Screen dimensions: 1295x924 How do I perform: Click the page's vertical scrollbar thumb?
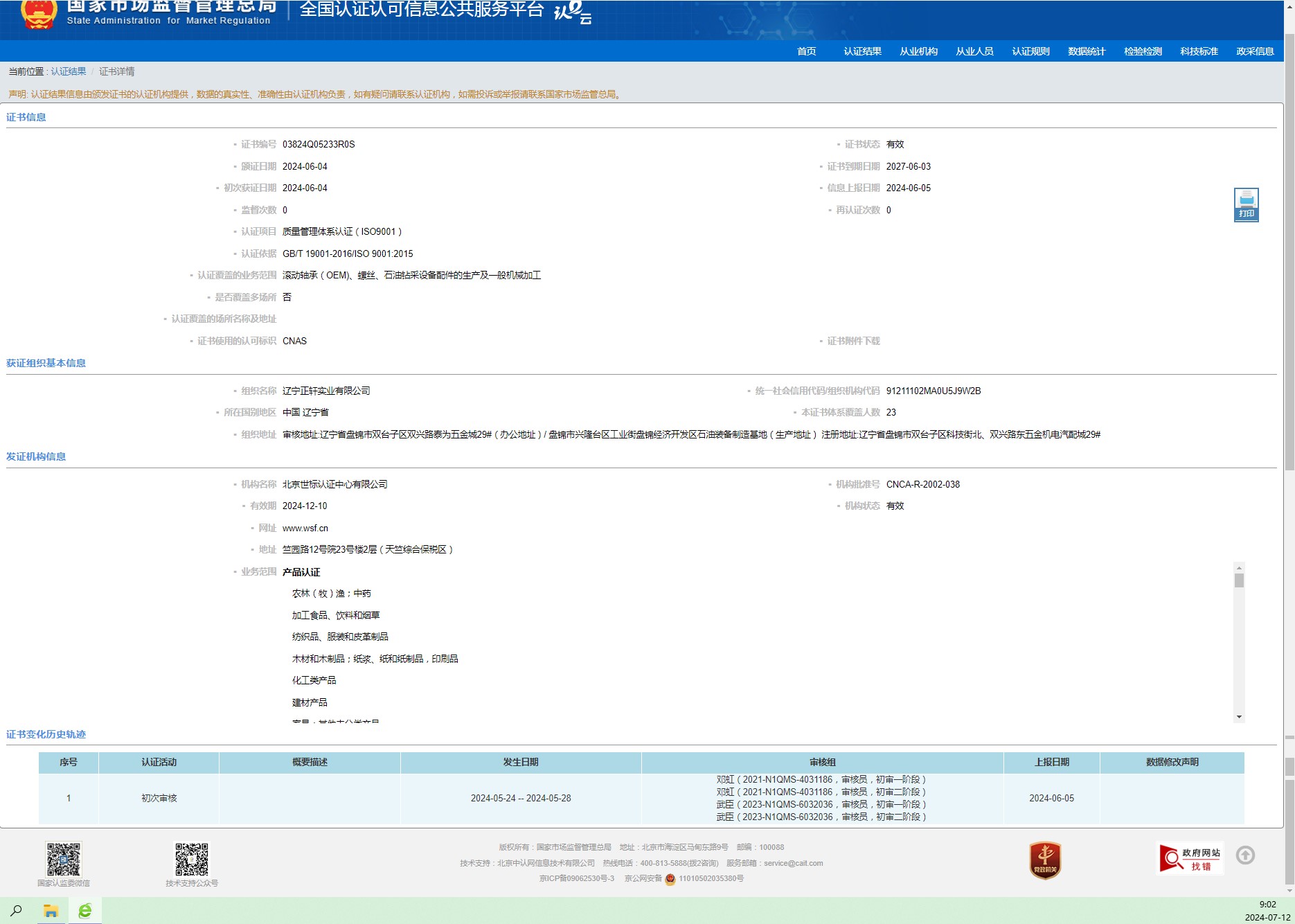click(x=1289, y=251)
